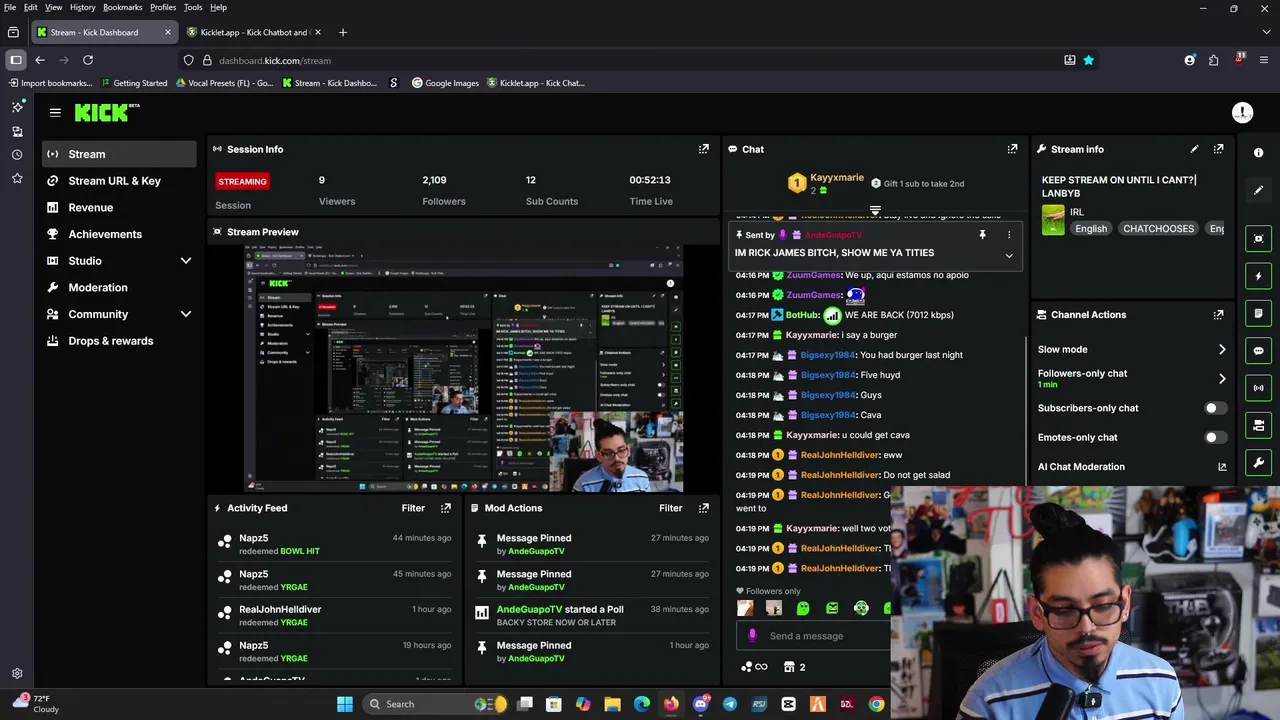Open Slow mode settings chevron
Image resolution: width=1280 pixels, height=720 pixels.
[x=1222, y=350]
